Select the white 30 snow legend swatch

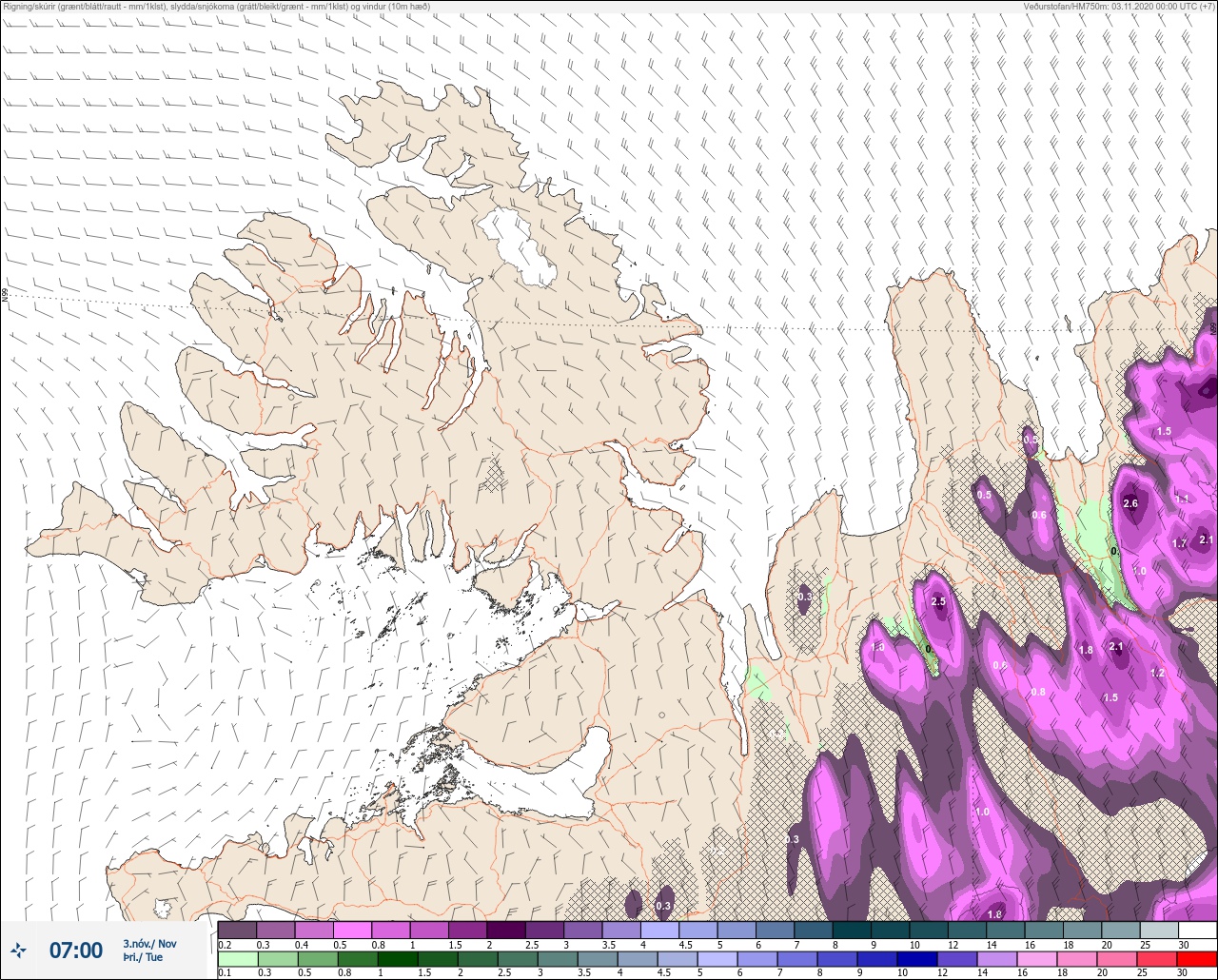tap(1197, 930)
